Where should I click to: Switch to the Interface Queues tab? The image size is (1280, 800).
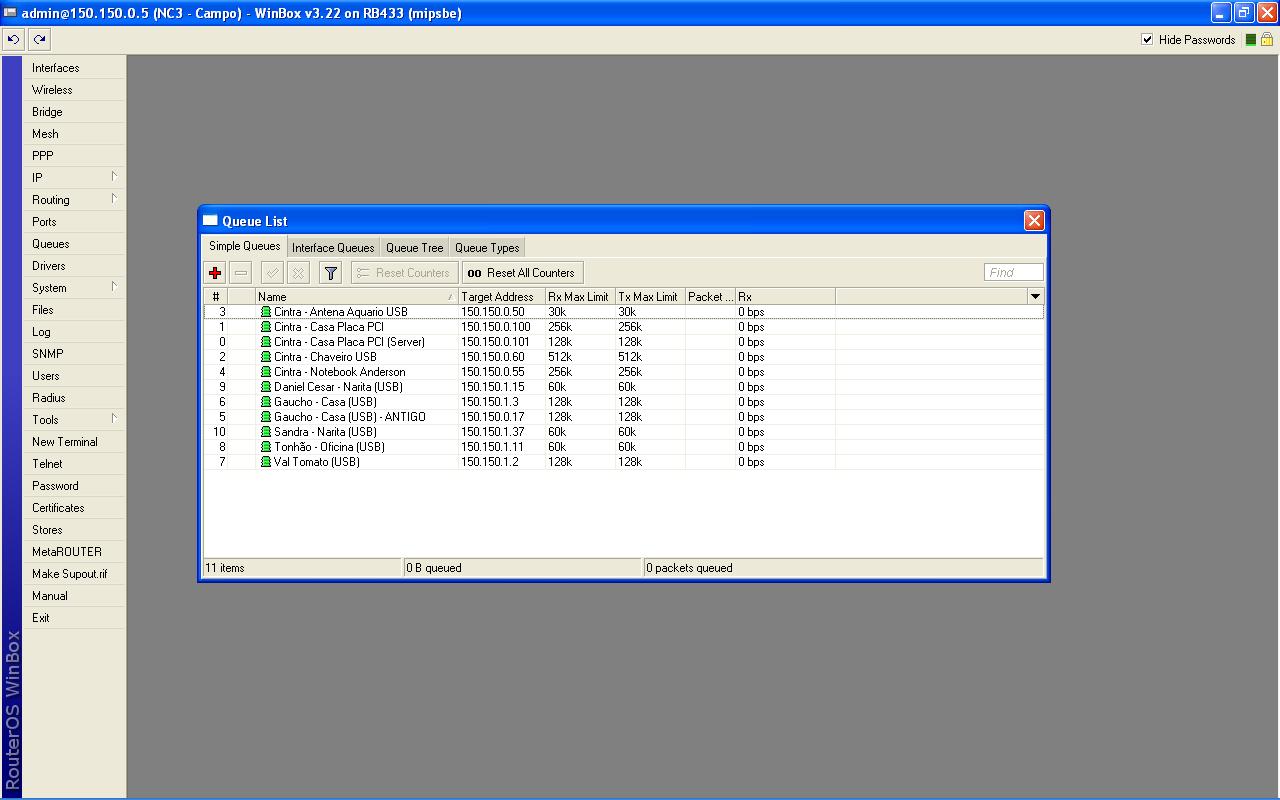333,248
